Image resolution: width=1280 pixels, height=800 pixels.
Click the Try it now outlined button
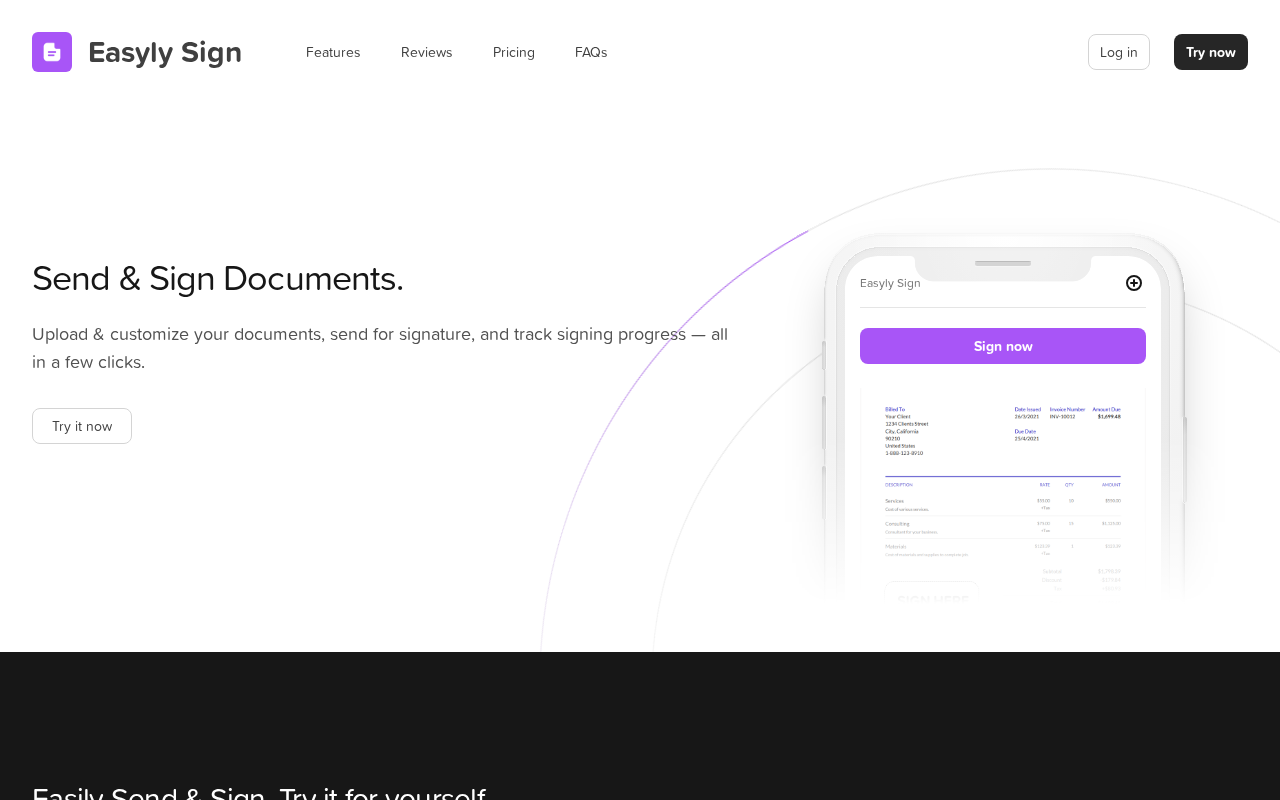point(82,426)
